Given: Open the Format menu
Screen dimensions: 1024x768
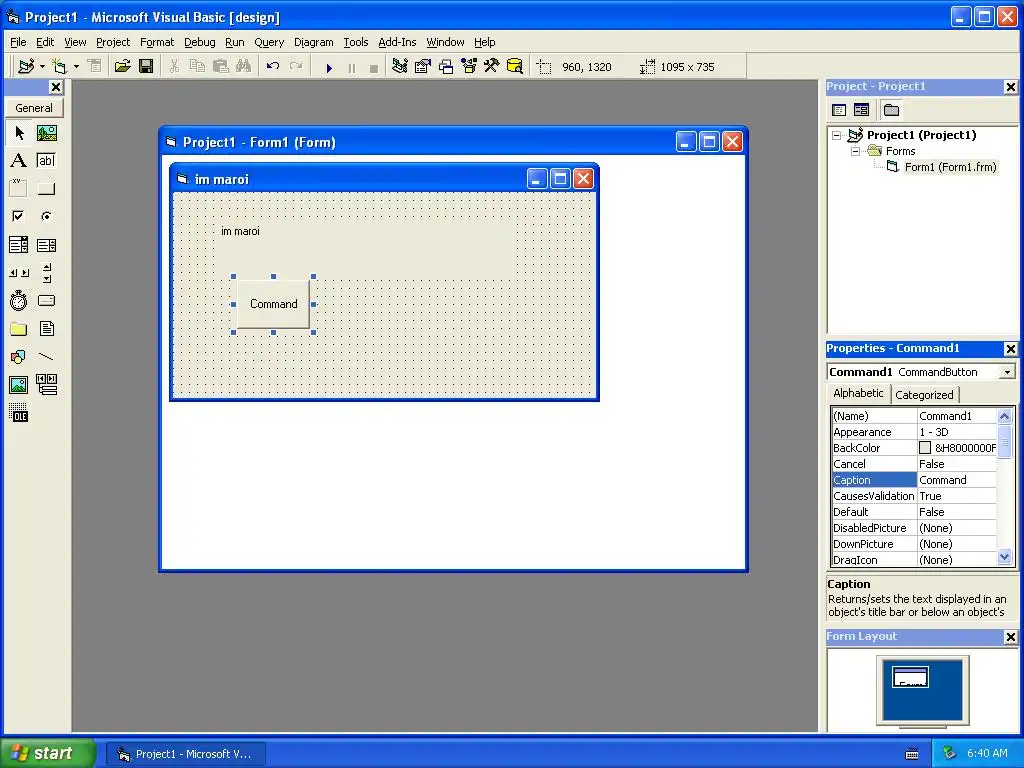Looking at the screenshot, I should pyautogui.click(x=157, y=42).
